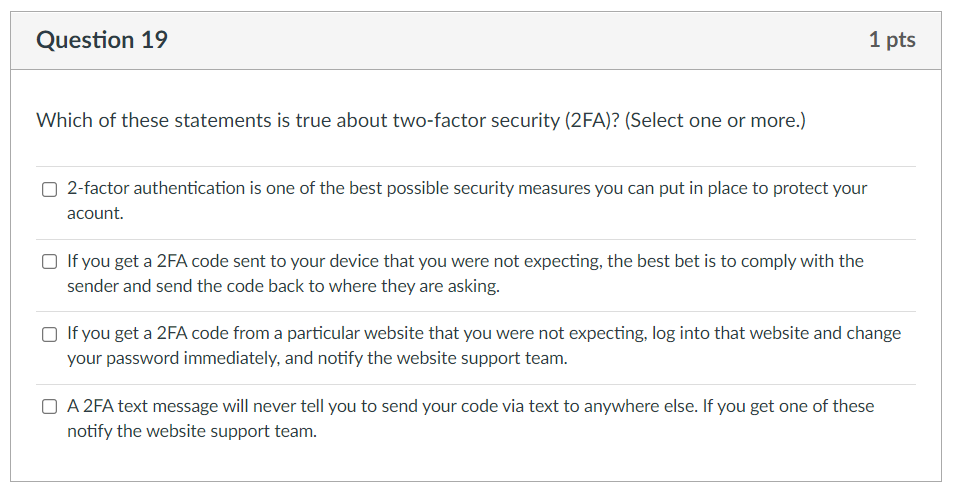Viewport: 963px width, 487px height.
Task: Enable the "A 2FA text message will never" checkbox
Action: 49,407
